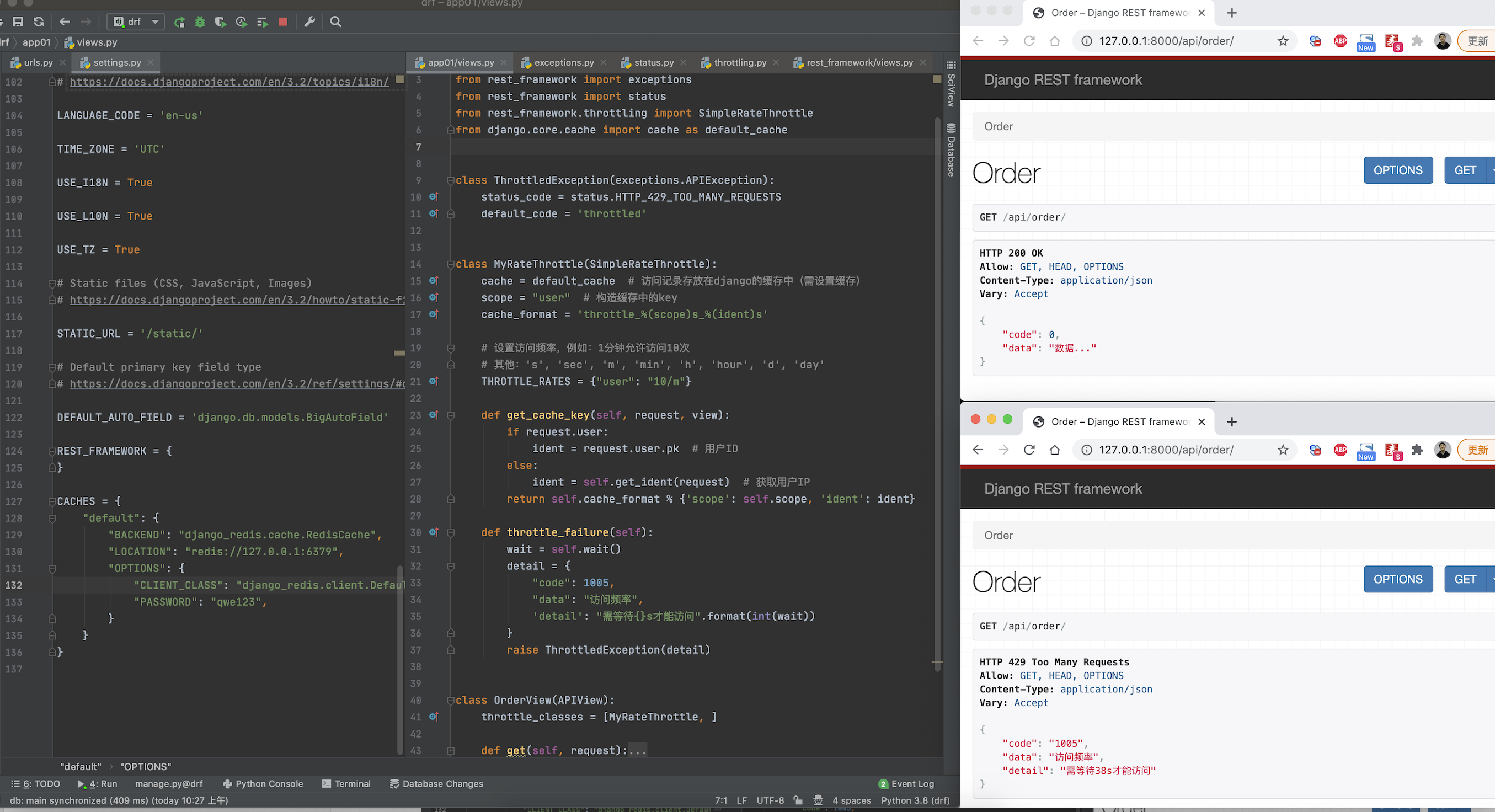Reload page in bottom browser window
This screenshot has width=1495, height=812.
click(1029, 450)
